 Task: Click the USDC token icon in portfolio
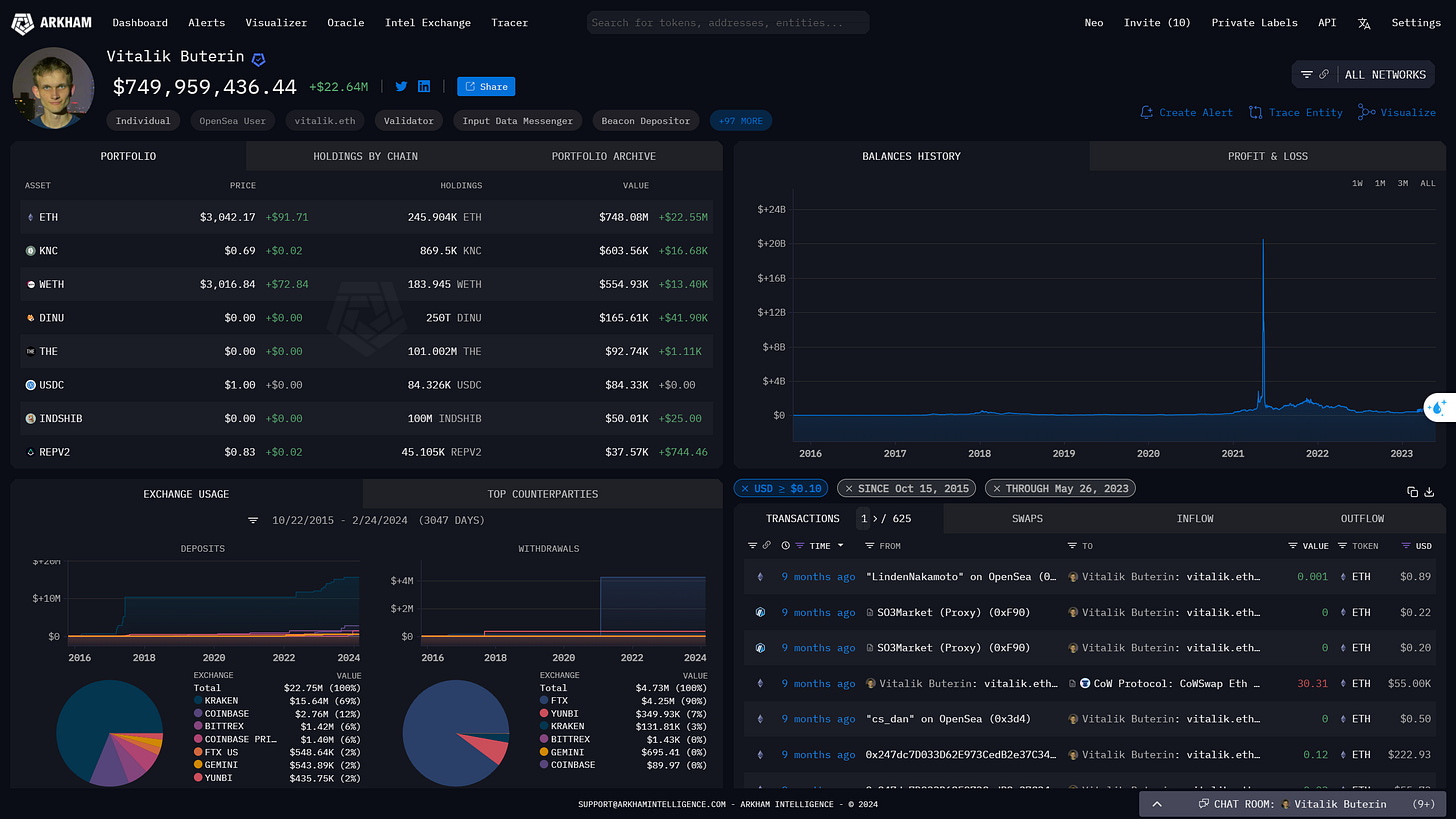(30, 385)
